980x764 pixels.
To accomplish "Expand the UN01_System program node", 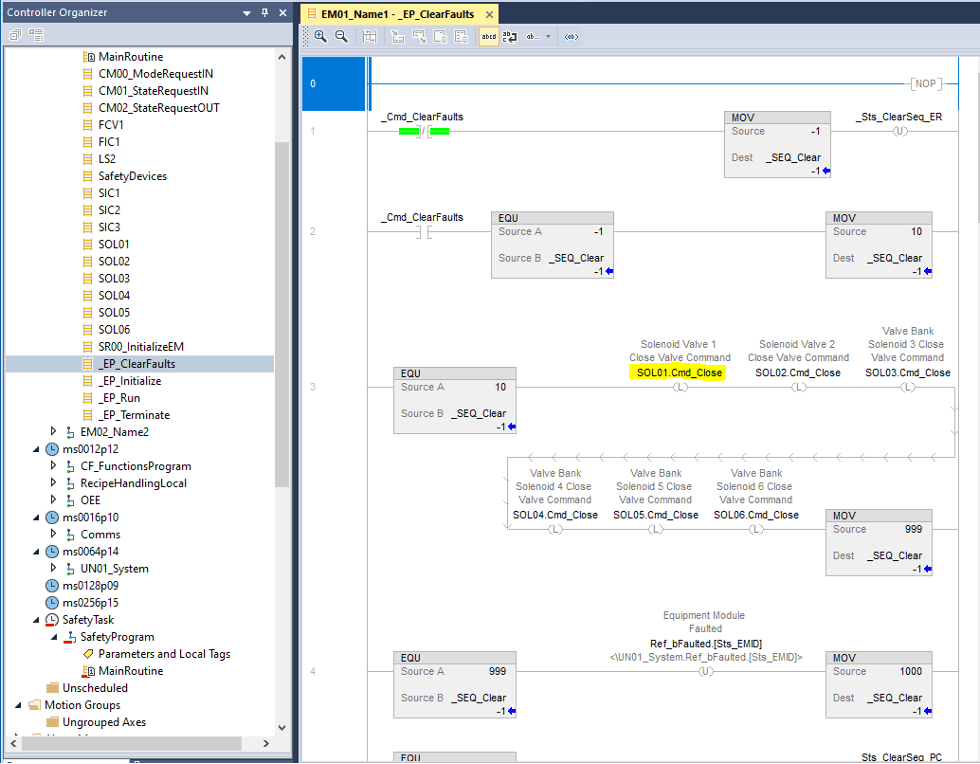I will [x=53, y=568].
